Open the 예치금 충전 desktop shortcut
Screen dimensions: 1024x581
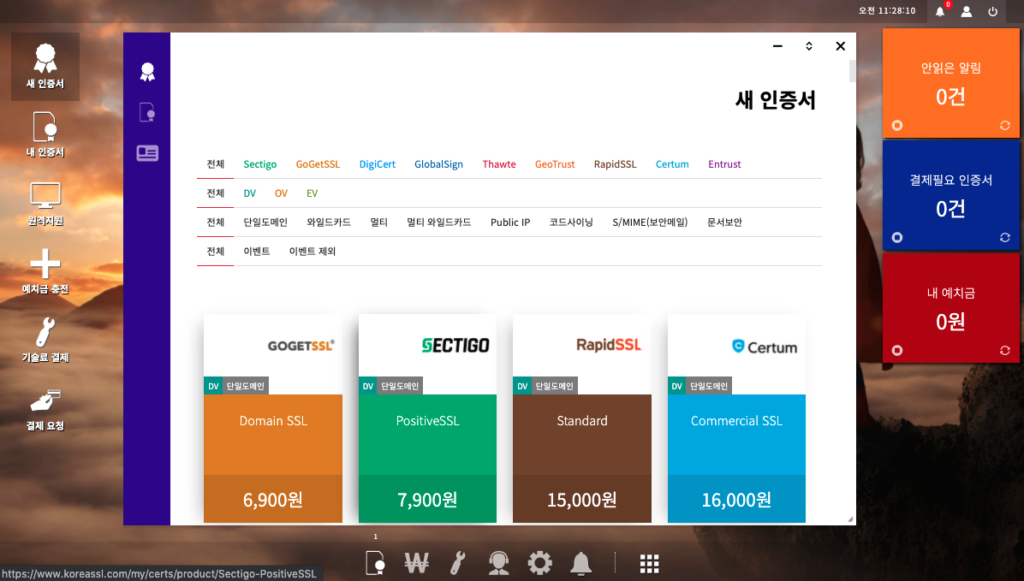(x=45, y=272)
